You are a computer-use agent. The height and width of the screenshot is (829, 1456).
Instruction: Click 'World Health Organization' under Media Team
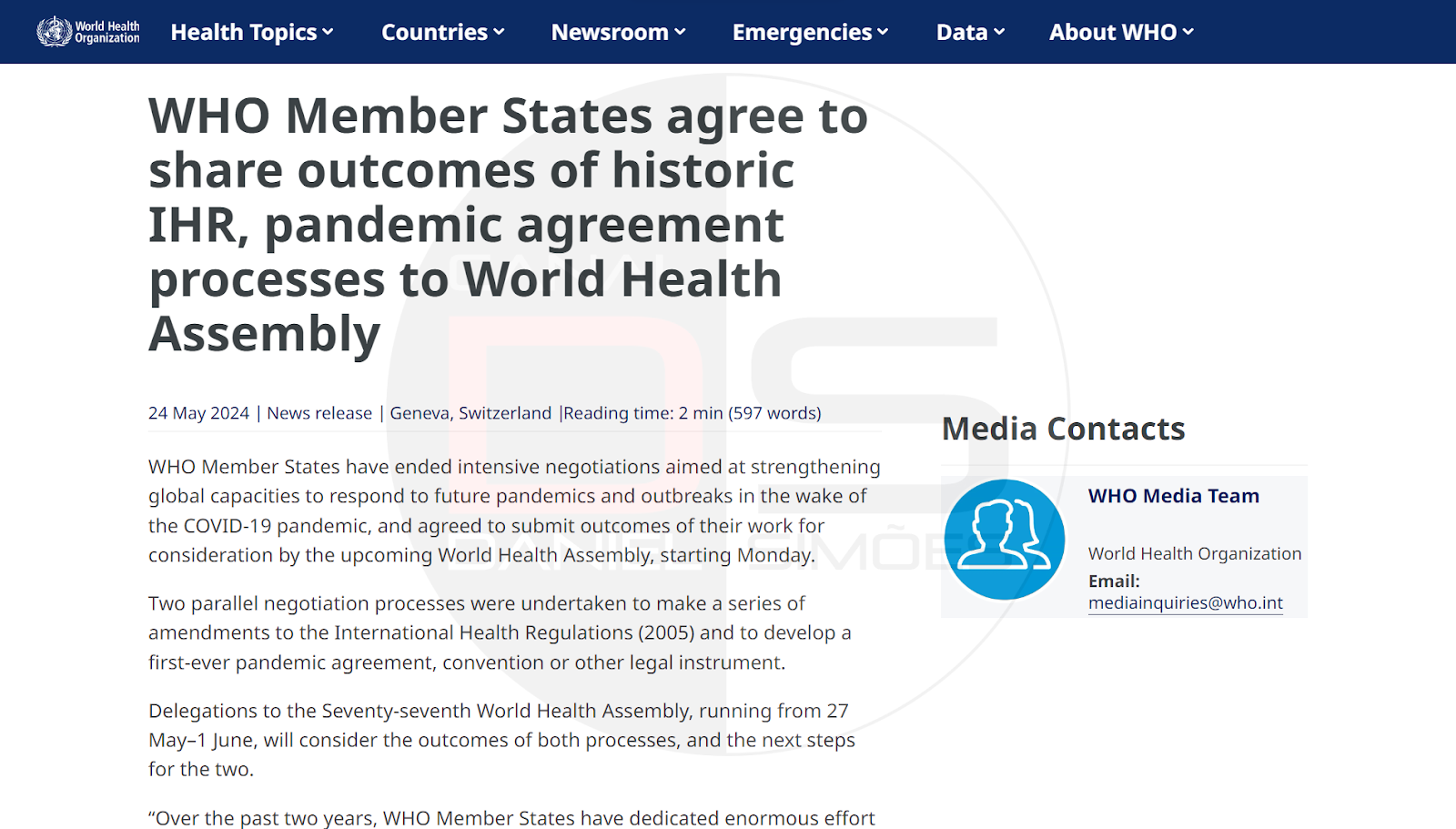coord(1195,553)
